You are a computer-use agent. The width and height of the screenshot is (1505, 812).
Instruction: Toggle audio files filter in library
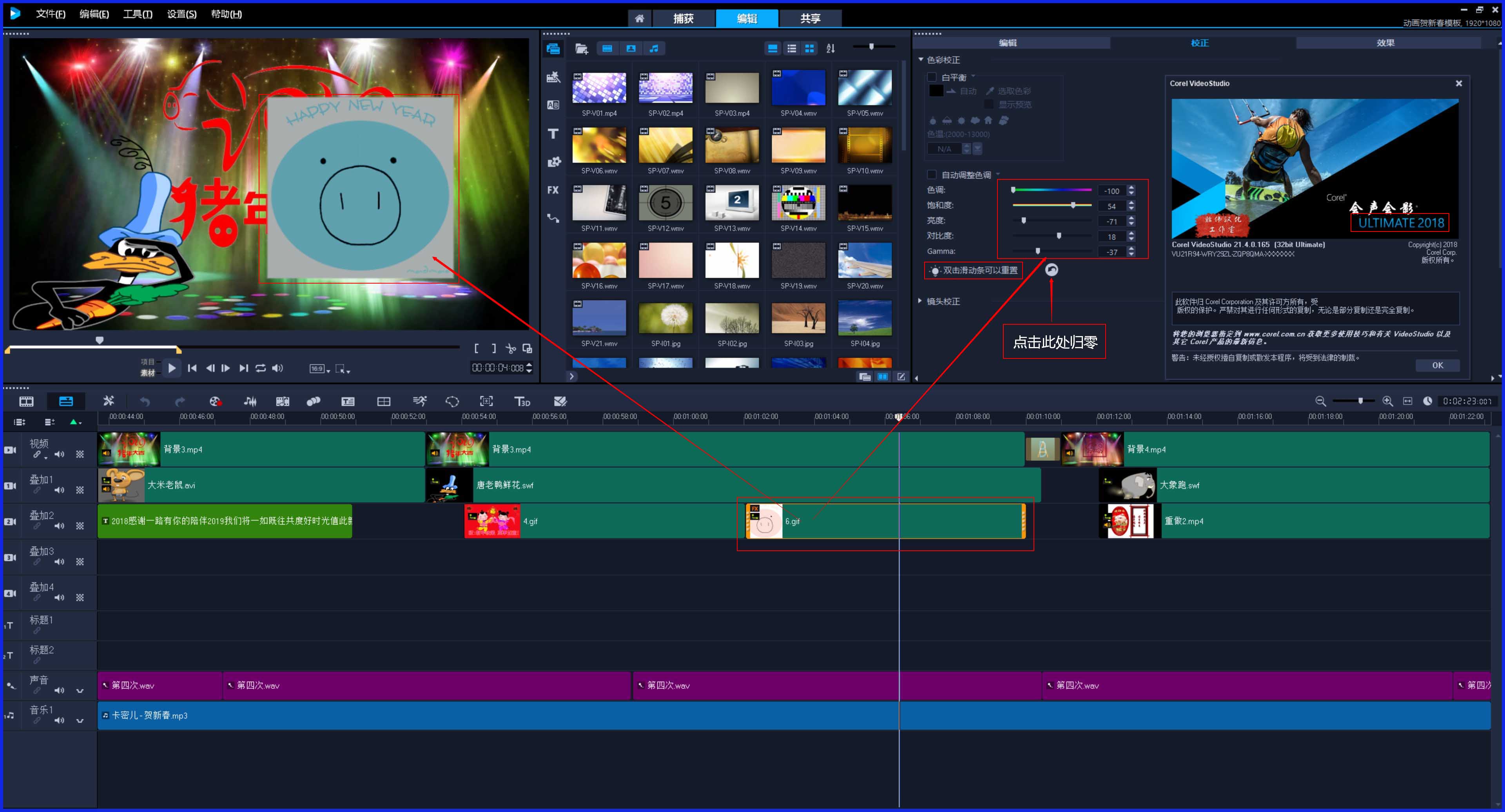[x=655, y=49]
